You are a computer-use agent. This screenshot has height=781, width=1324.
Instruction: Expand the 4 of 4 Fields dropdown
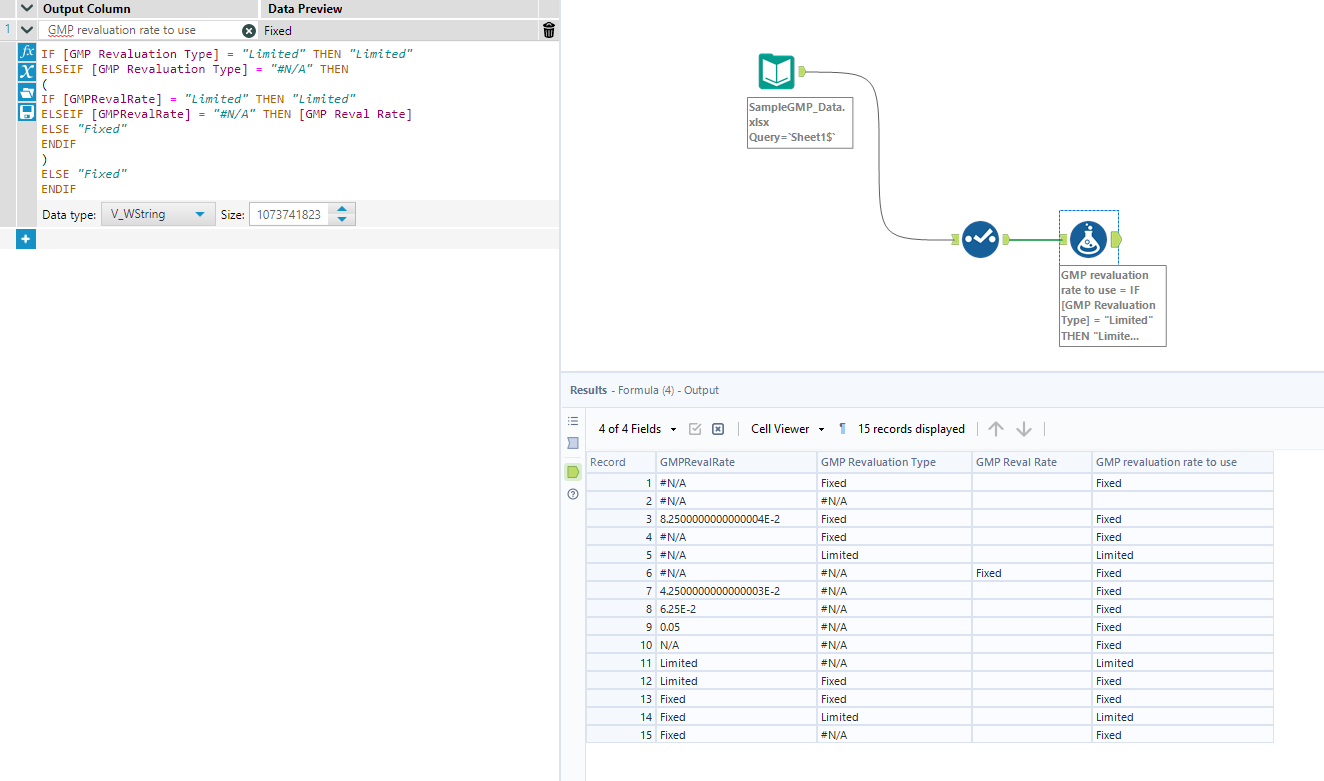(x=637, y=429)
